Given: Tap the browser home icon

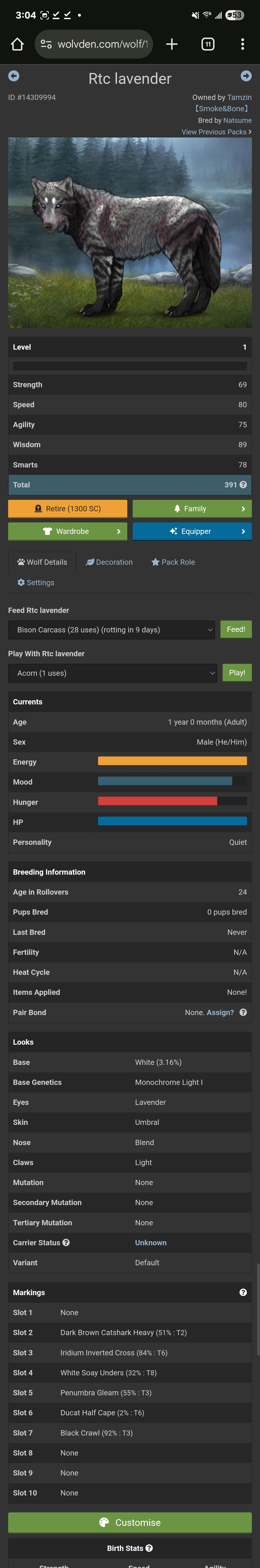Looking at the screenshot, I should pyautogui.click(x=17, y=44).
